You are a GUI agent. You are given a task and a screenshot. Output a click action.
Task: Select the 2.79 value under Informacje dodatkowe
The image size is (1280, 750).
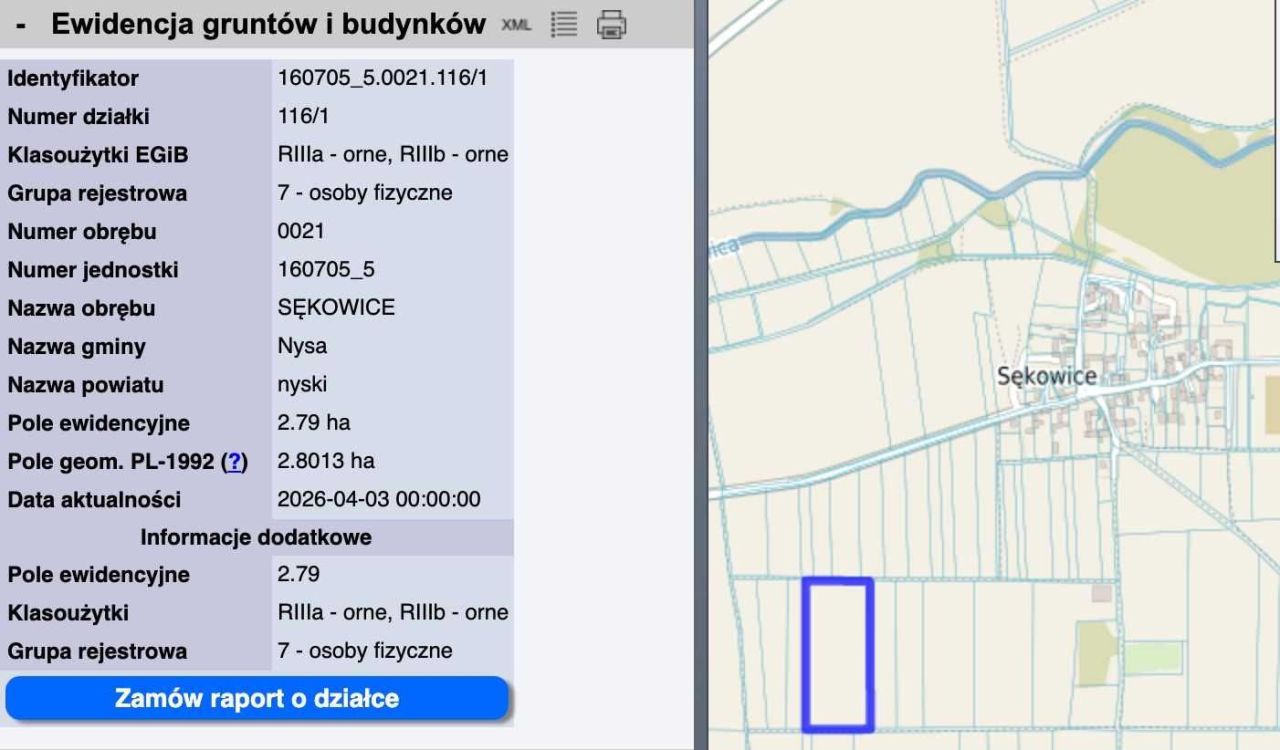298,575
